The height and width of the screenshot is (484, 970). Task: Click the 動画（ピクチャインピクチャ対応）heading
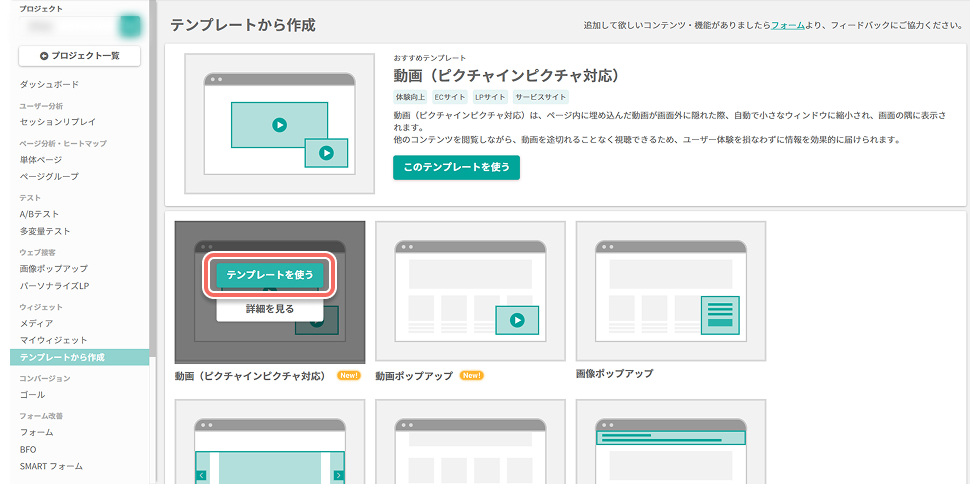coord(507,76)
